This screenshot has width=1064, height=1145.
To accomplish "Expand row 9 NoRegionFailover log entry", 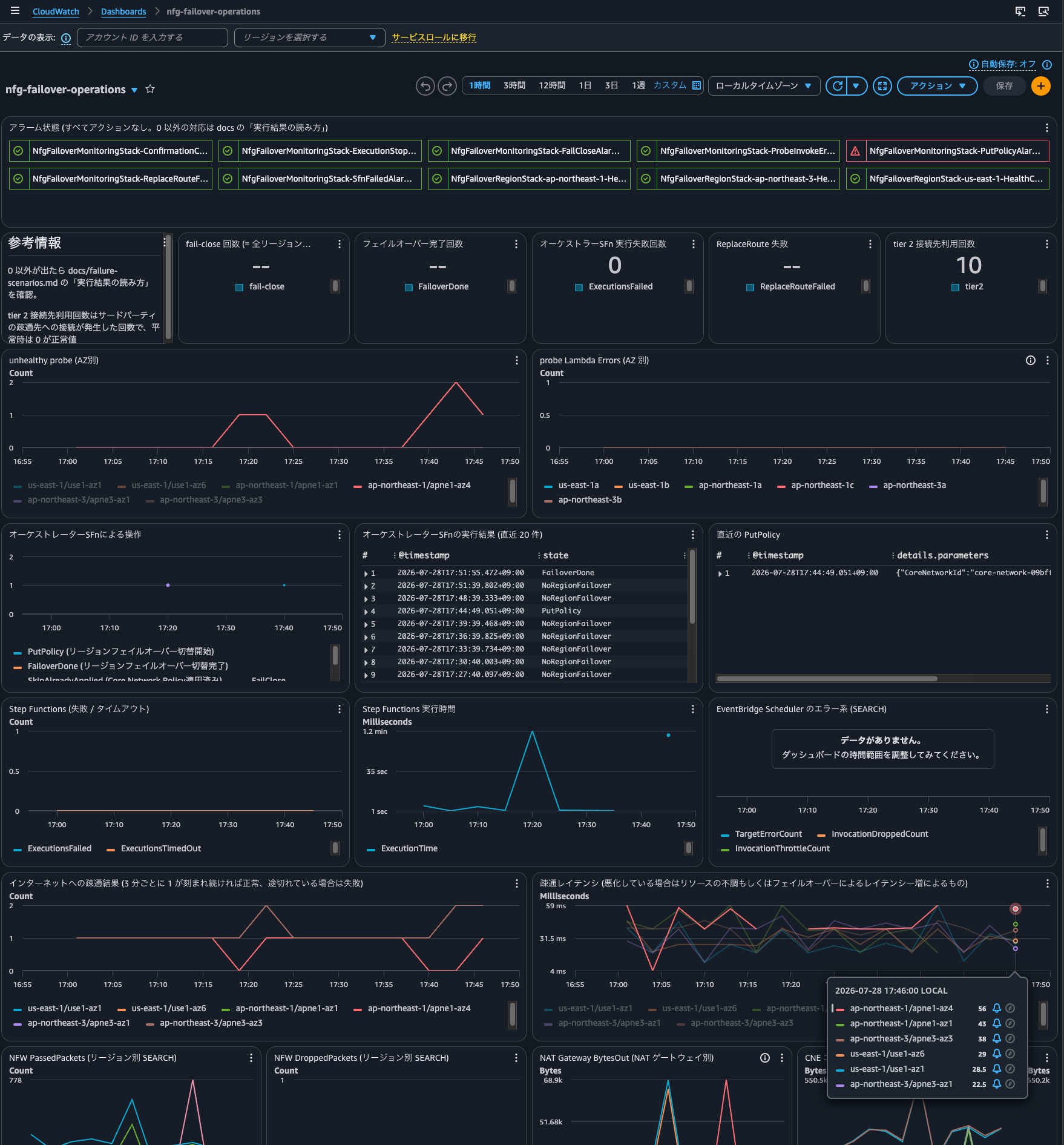I will pyautogui.click(x=366, y=675).
